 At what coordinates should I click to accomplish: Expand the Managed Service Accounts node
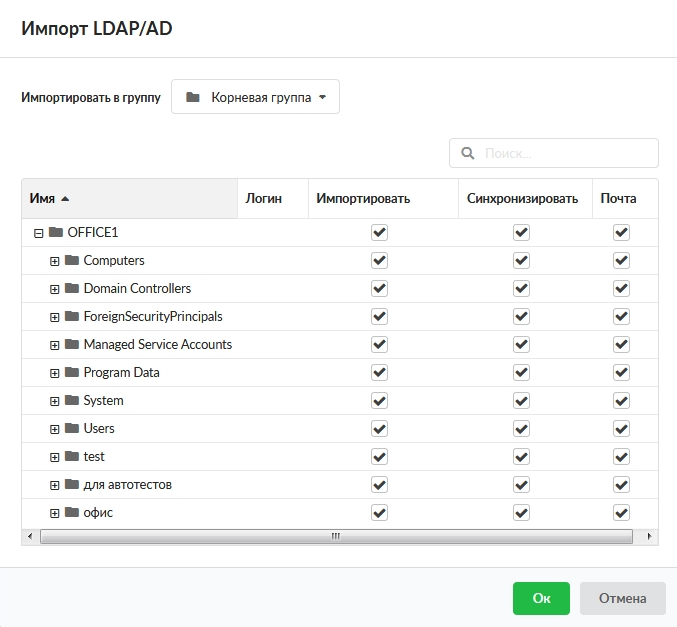coord(55,345)
